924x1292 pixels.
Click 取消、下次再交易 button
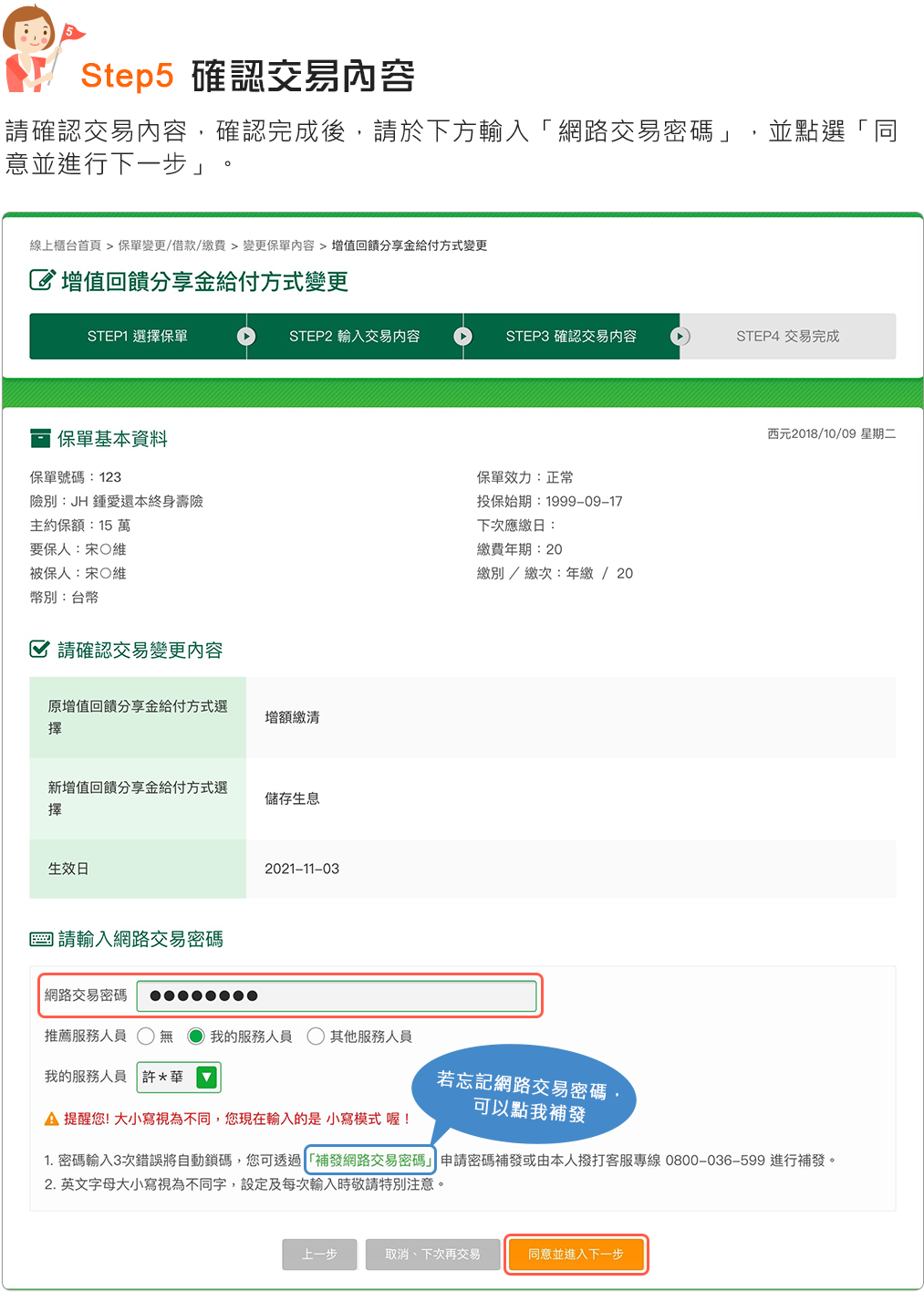[x=432, y=1255]
